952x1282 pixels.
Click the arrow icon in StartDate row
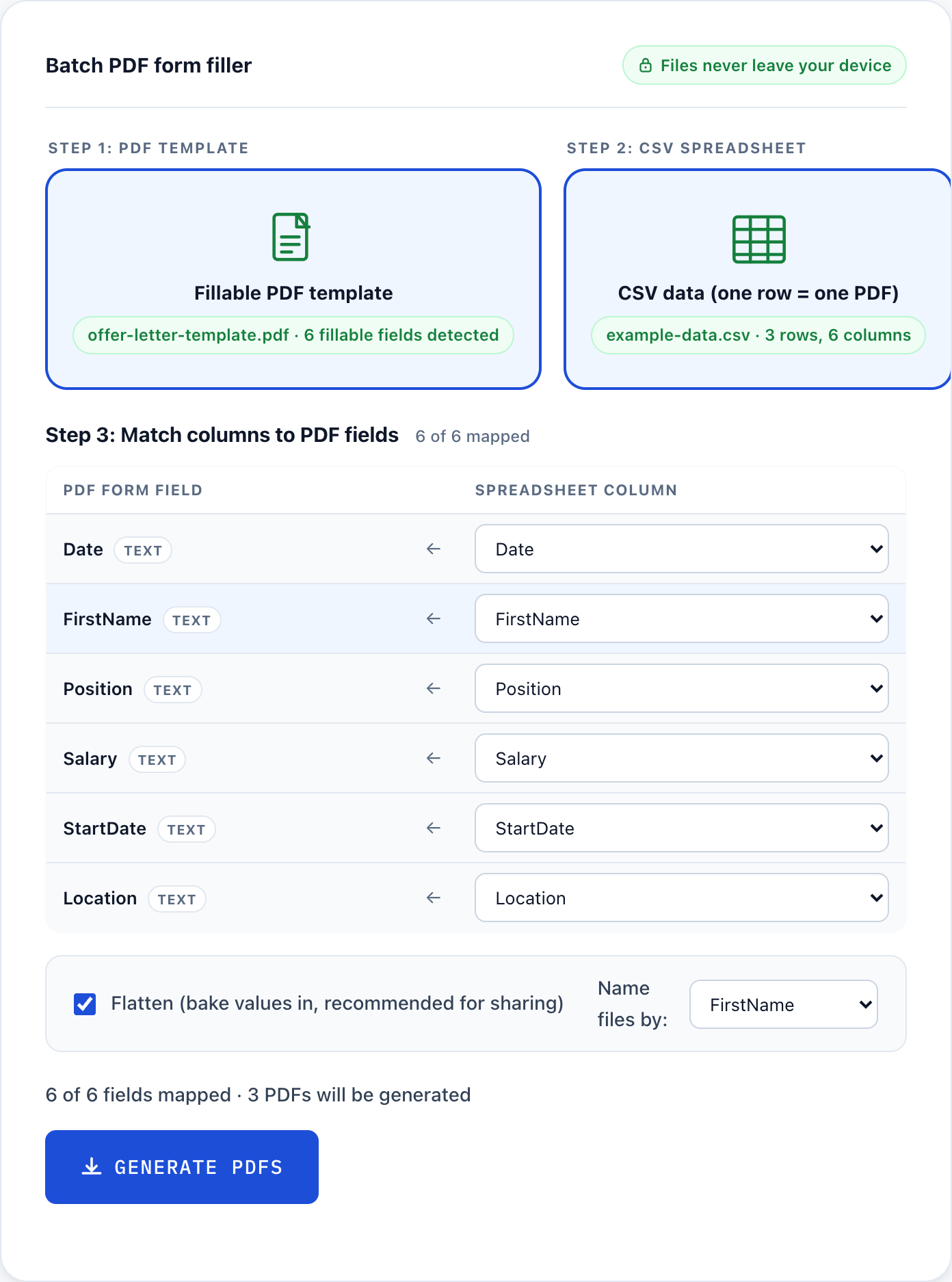434,828
